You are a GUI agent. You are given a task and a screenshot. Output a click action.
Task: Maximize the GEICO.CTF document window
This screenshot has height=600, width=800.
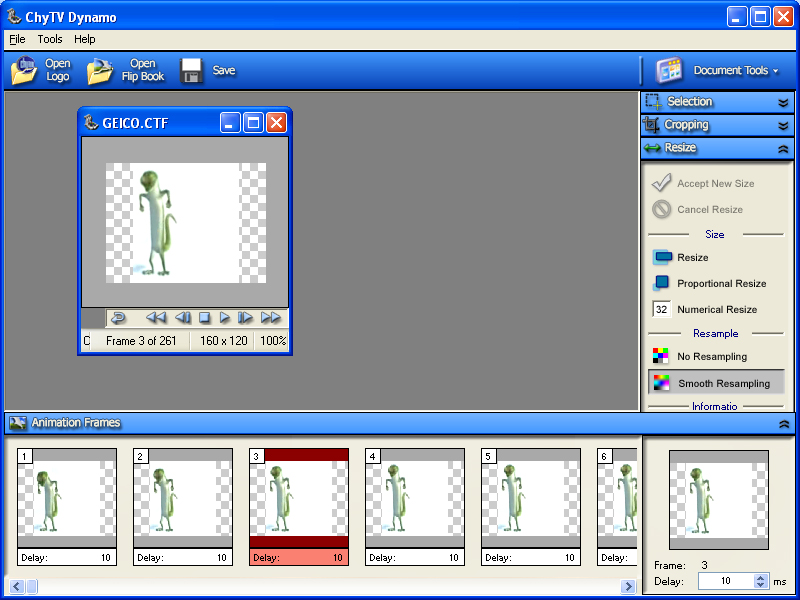point(253,123)
